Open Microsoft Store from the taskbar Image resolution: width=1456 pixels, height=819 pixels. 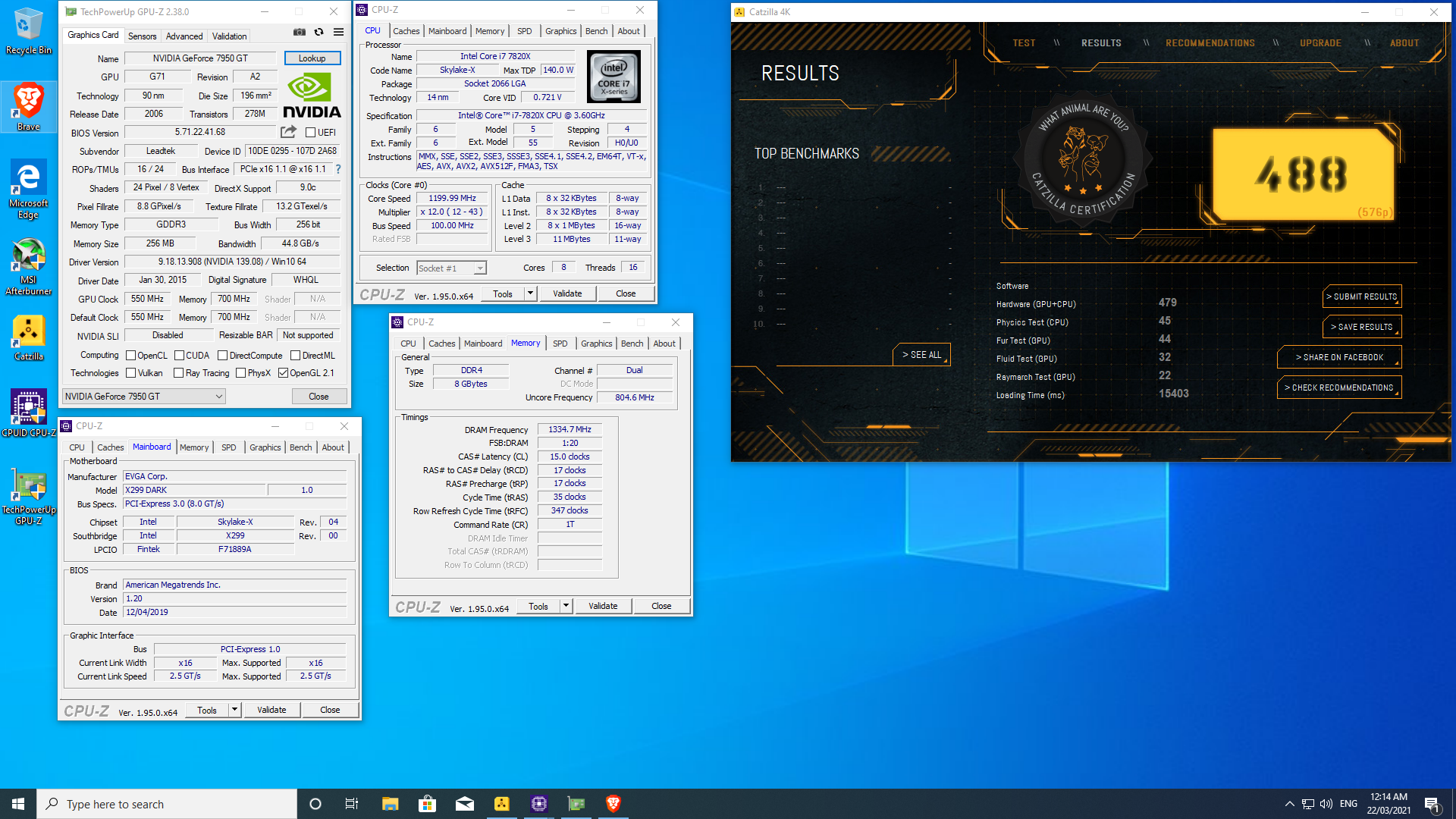click(427, 804)
